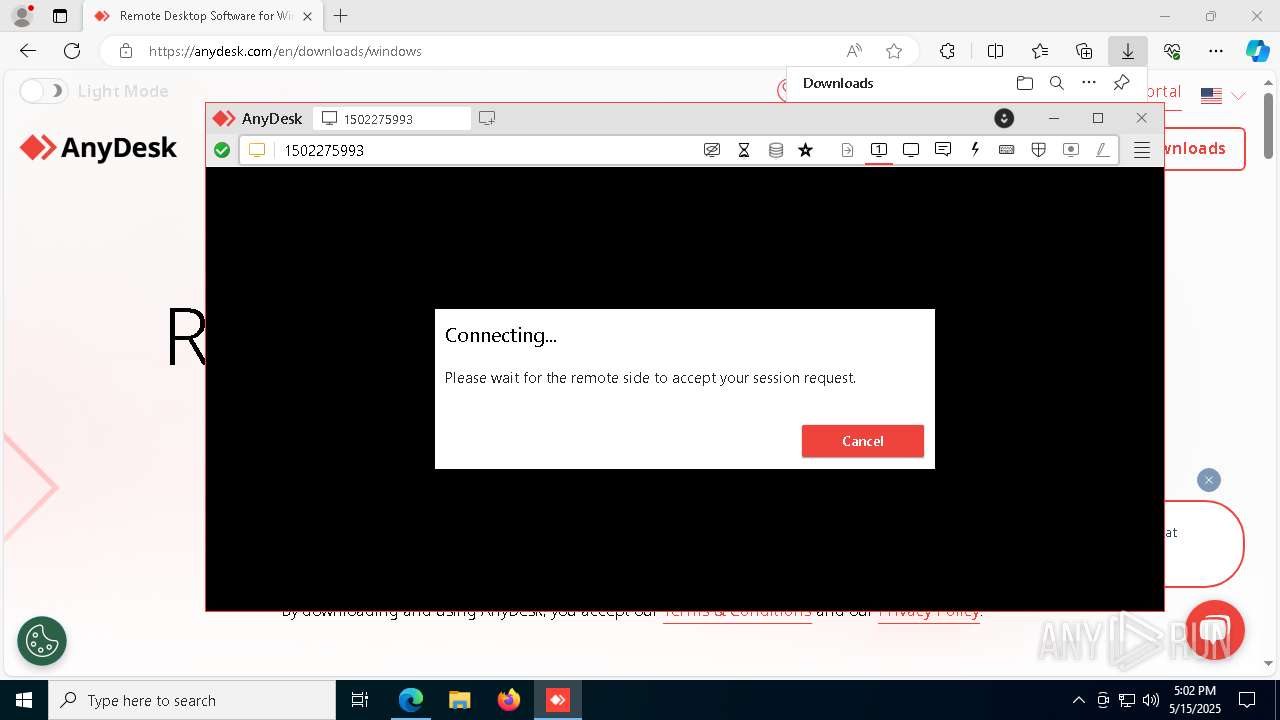The image size is (1280, 720).
Task: Add page to favorites star in address bar
Action: pos(894,51)
